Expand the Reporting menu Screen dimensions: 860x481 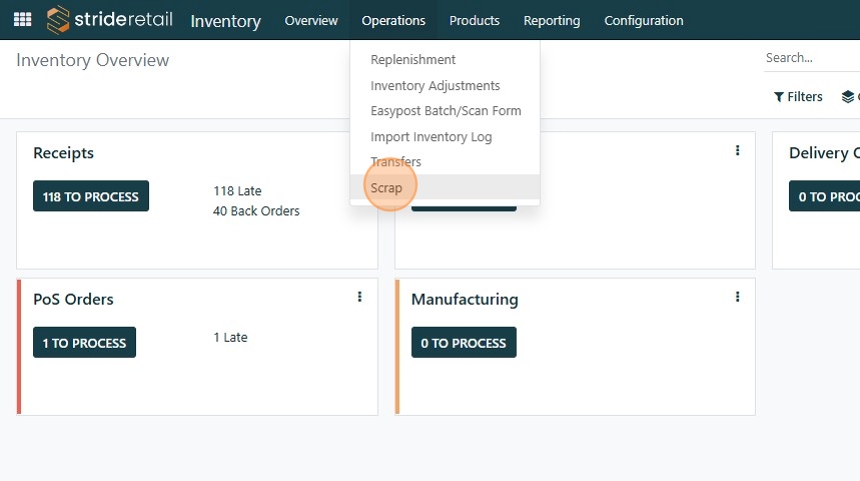551,20
